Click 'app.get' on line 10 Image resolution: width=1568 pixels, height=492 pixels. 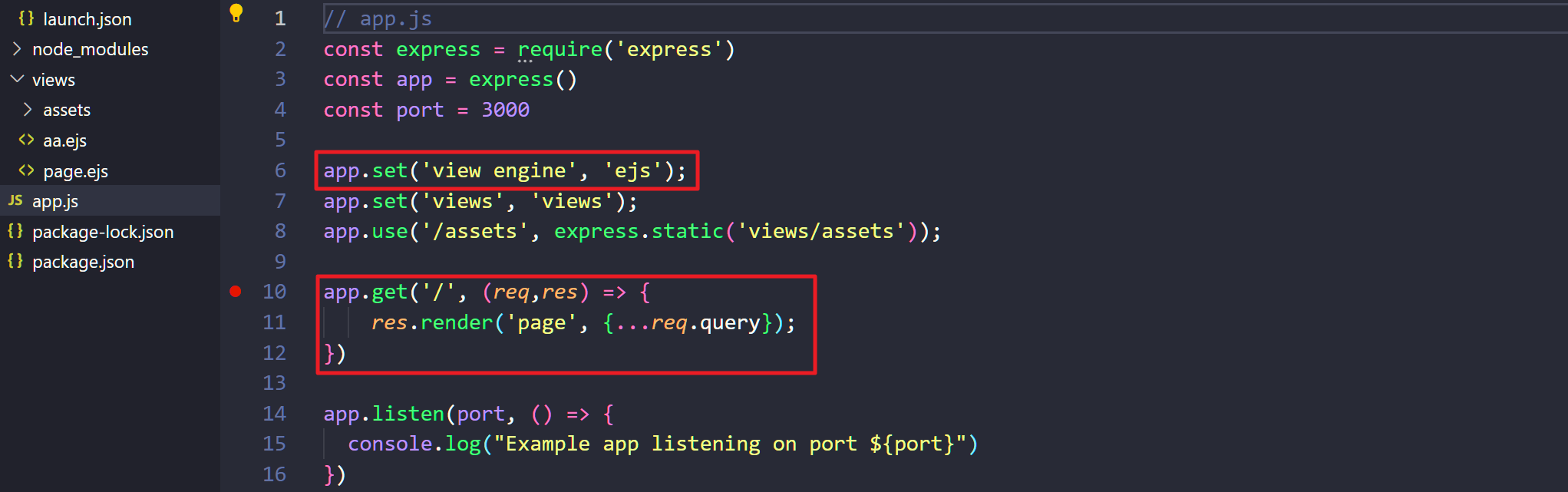[365, 292]
